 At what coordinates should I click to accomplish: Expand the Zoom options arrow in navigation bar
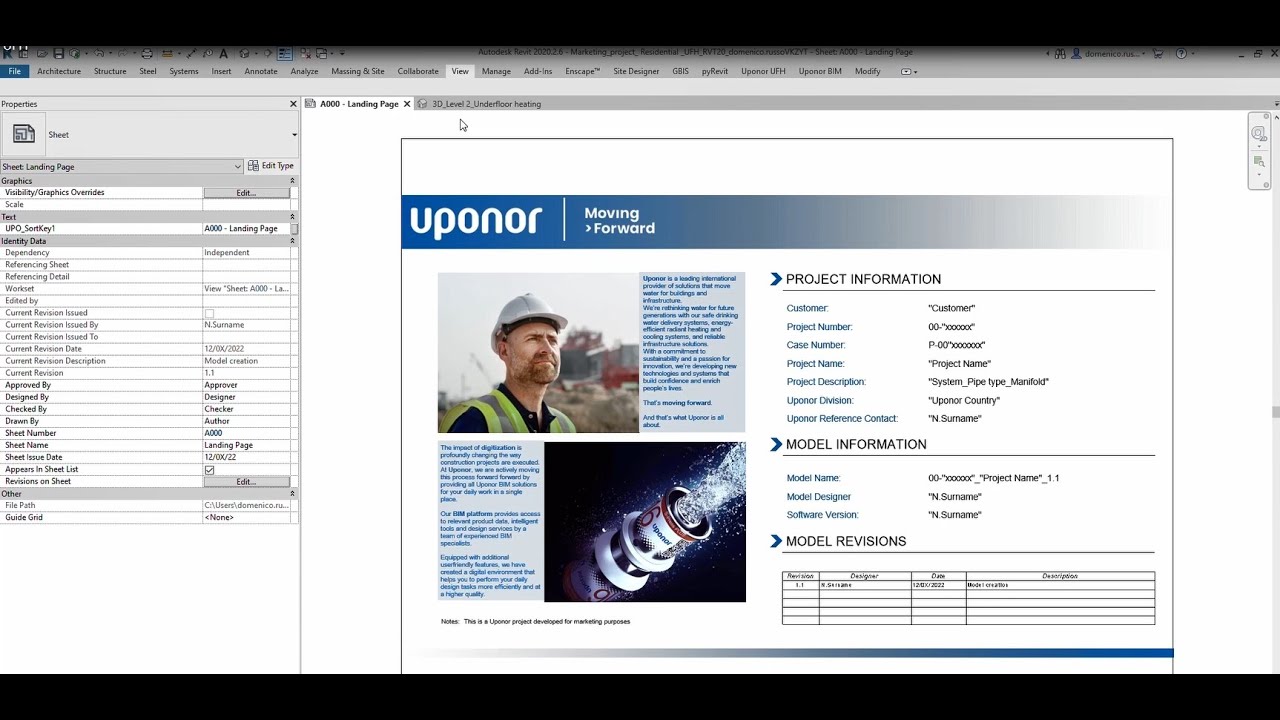1259,175
